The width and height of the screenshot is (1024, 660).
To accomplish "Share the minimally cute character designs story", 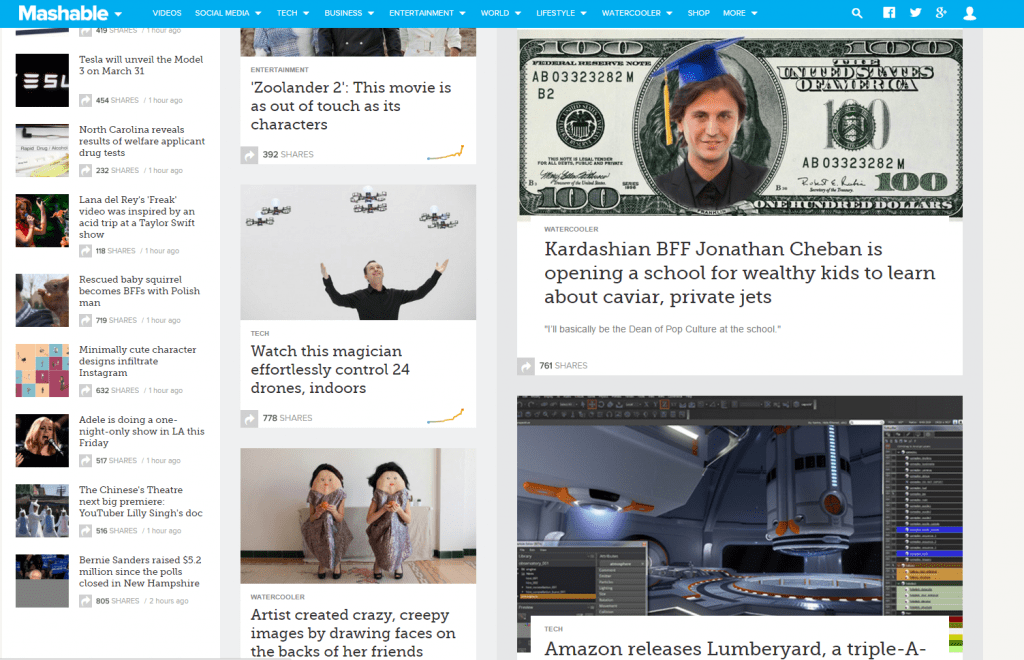I will [x=86, y=390].
